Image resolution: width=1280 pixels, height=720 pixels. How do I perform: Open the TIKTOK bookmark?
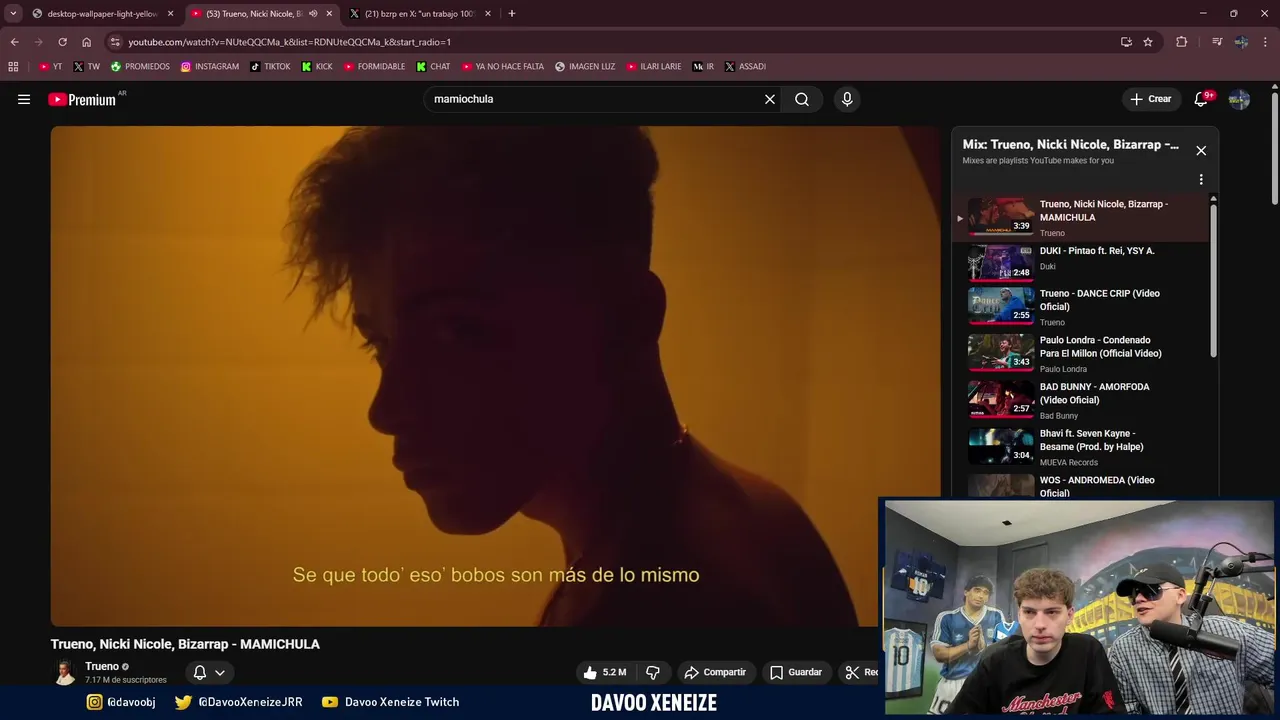pos(270,67)
